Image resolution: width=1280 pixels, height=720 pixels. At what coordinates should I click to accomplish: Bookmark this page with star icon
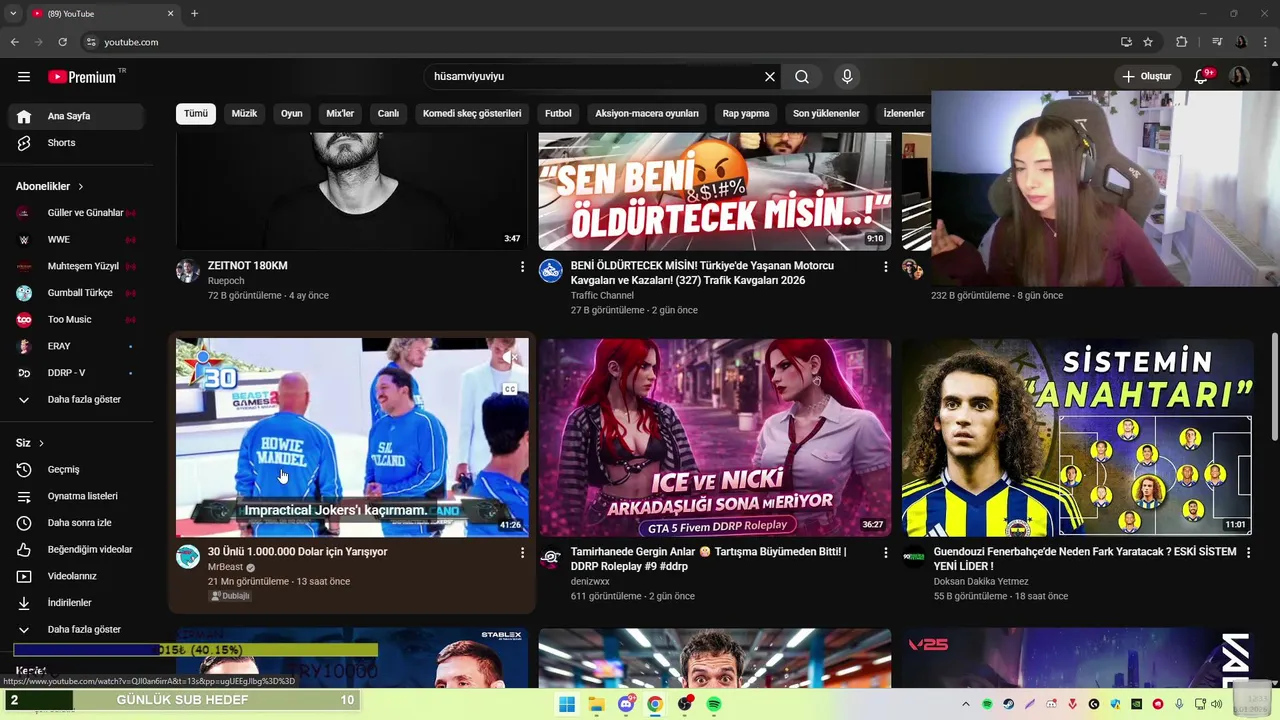click(x=1148, y=42)
